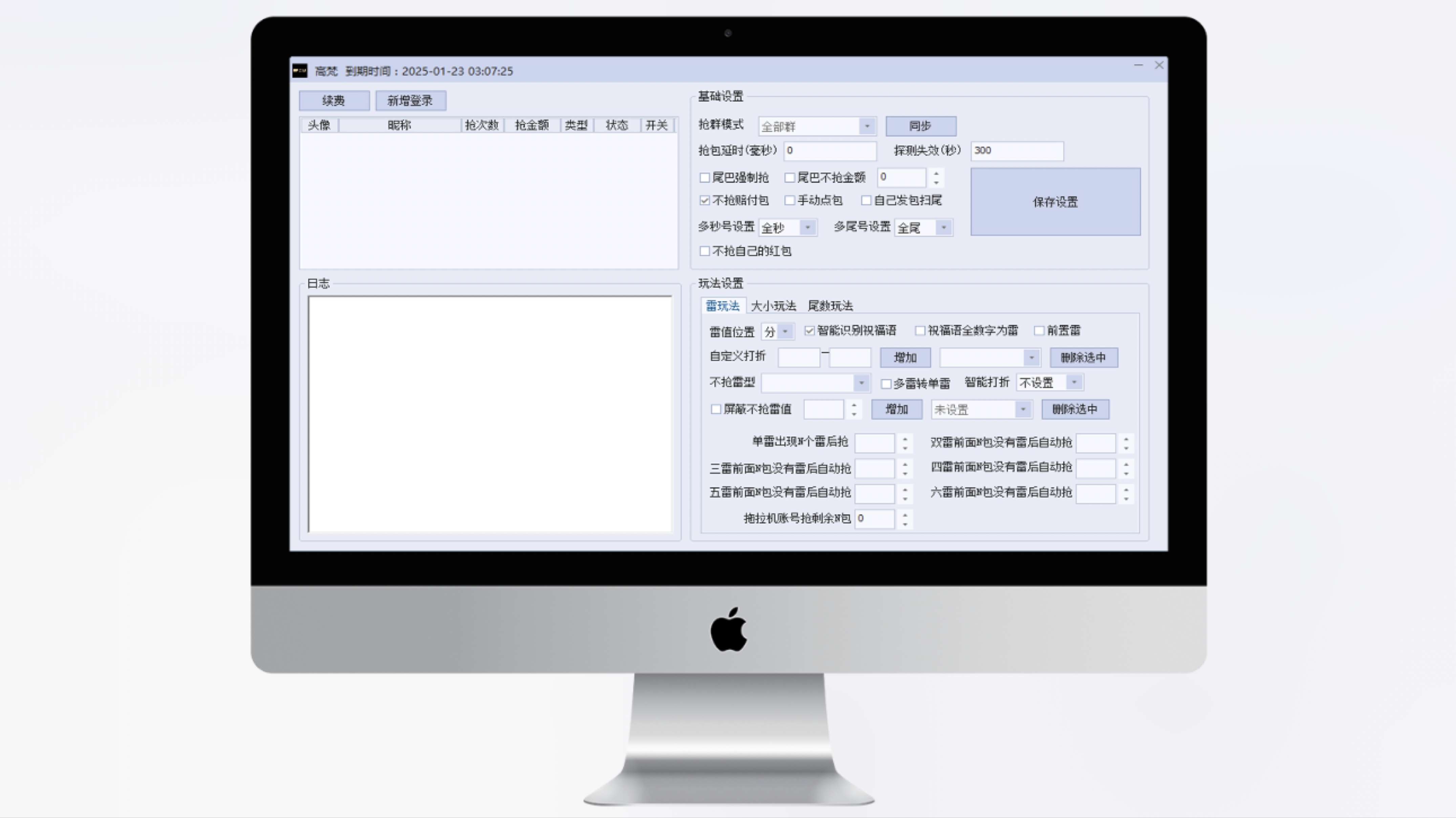Switch to the 大小玩法 tab
This screenshot has width=1456, height=818.
pyautogui.click(x=773, y=305)
